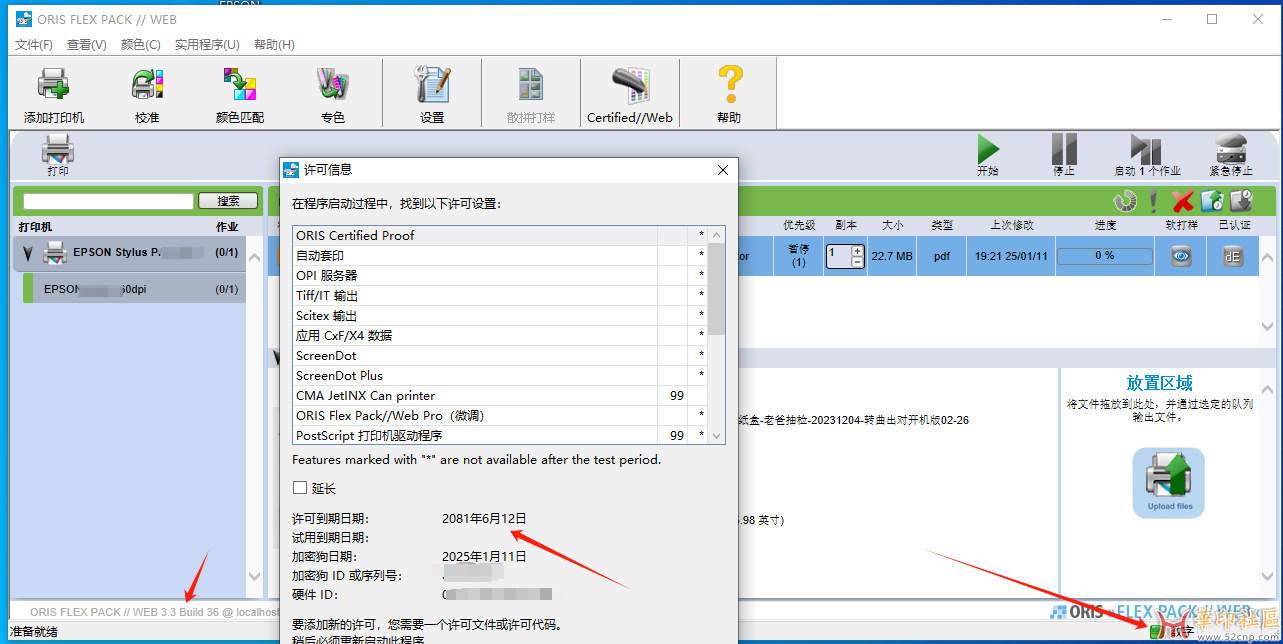Screen dimensions: 1283x644
Task: Delete the job with the red X icon
Action: pyautogui.click(x=1183, y=201)
